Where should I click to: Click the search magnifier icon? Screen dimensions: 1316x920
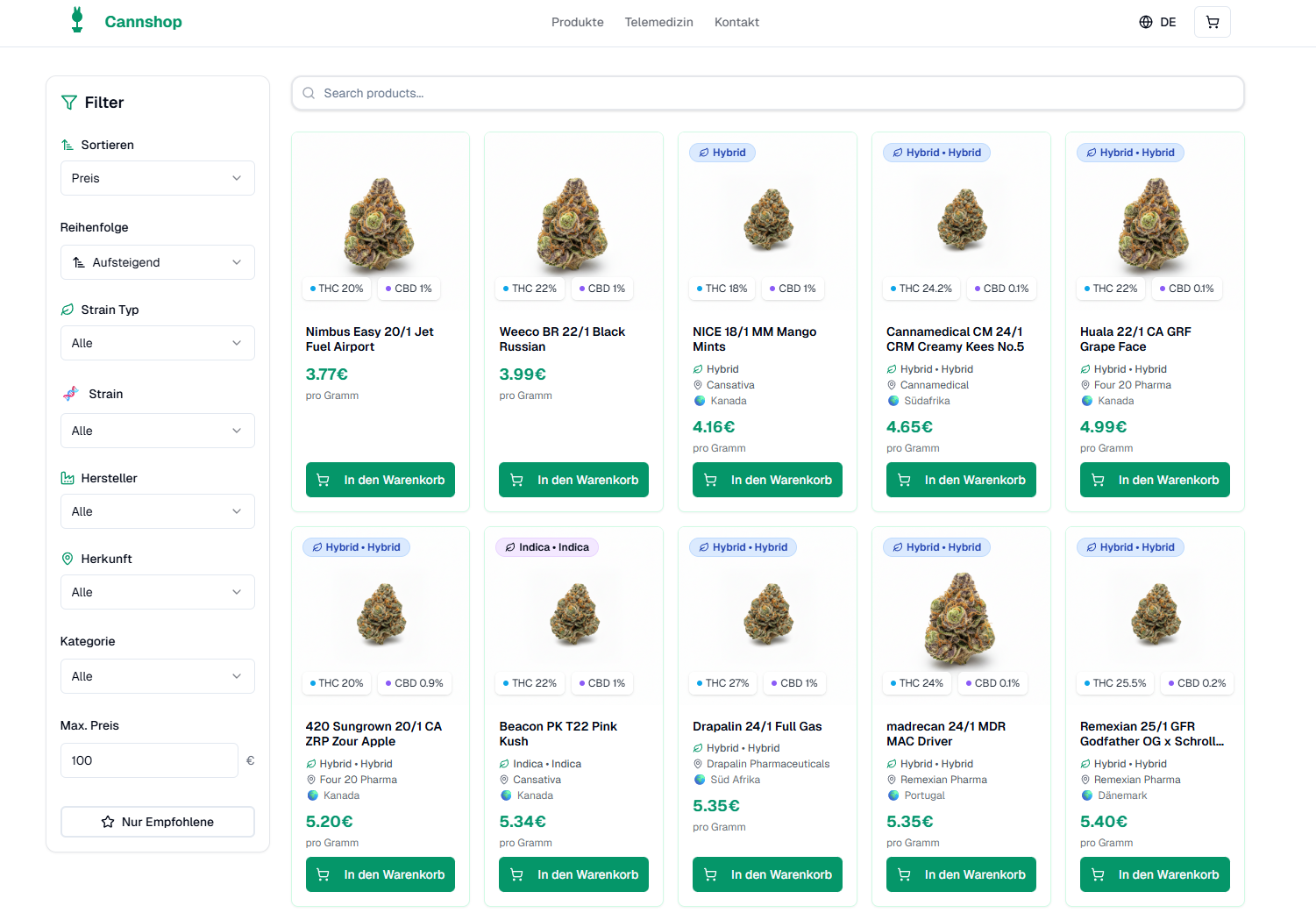pyautogui.click(x=309, y=93)
